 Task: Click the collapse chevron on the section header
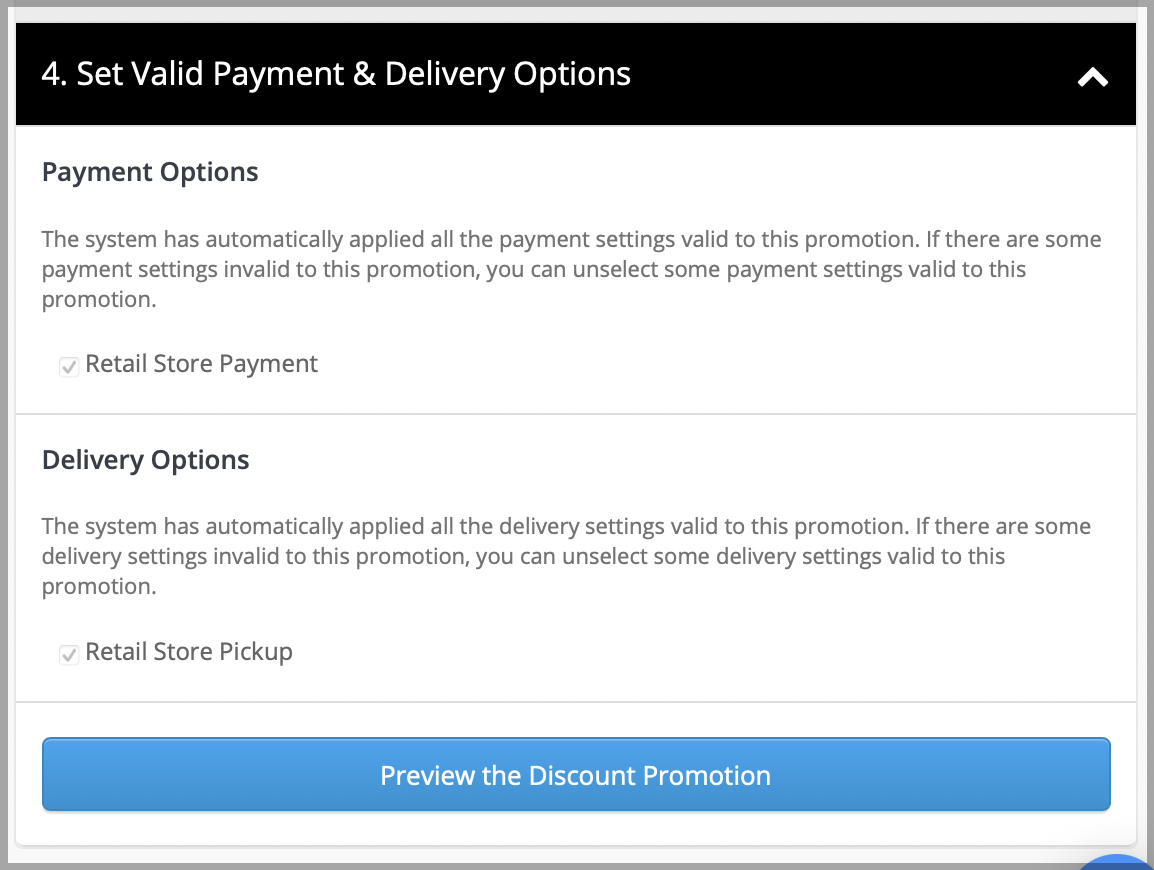coord(1092,75)
